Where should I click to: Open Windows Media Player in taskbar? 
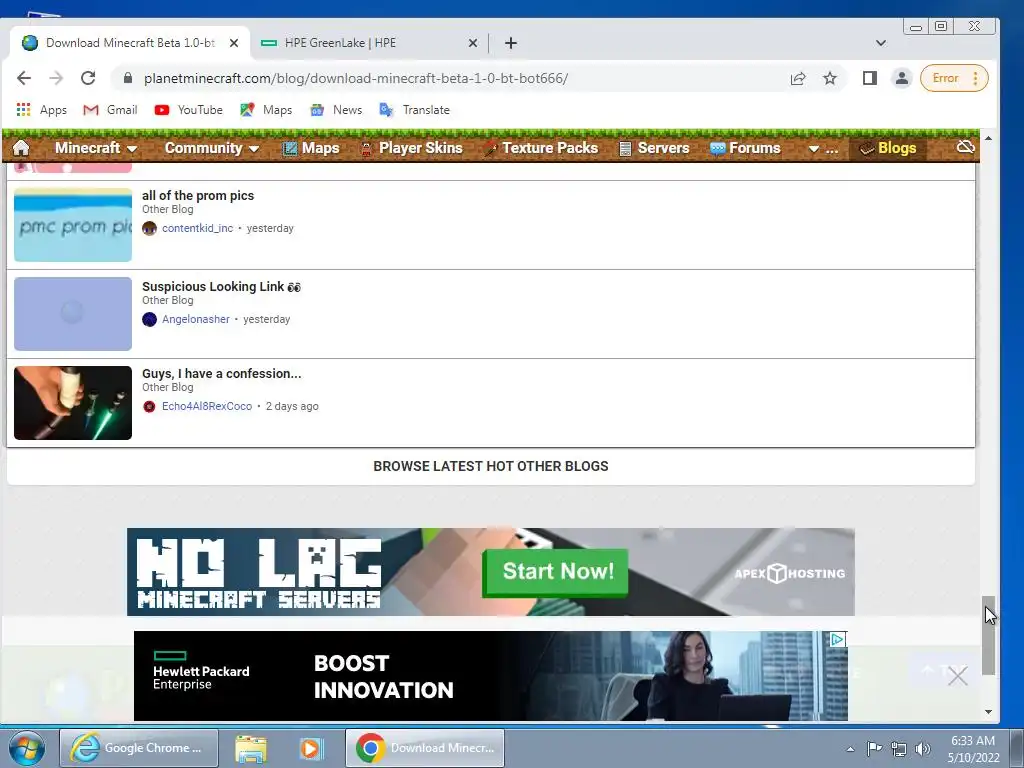[x=312, y=748]
